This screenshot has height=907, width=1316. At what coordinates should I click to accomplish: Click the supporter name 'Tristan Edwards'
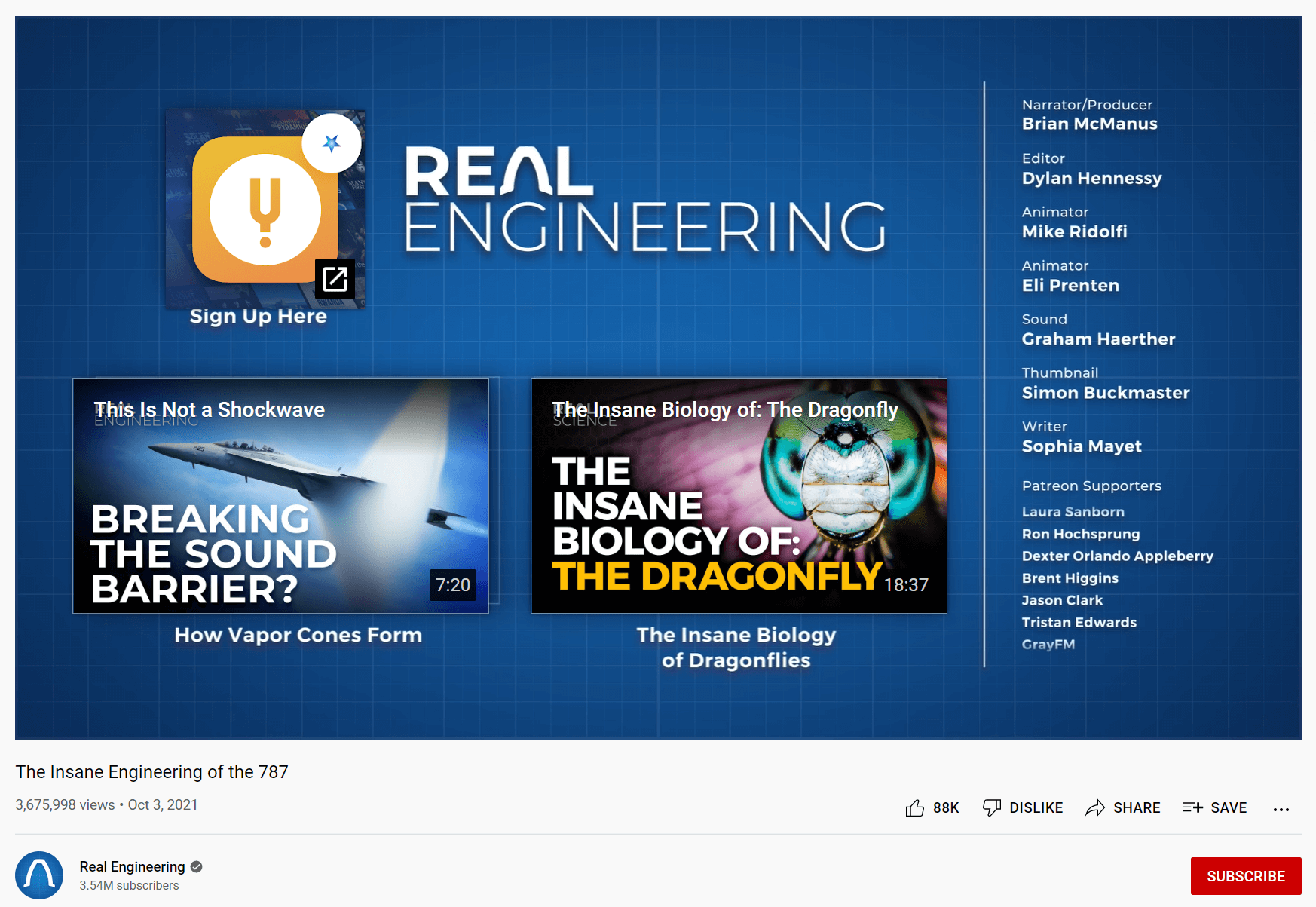[1079, 622]
